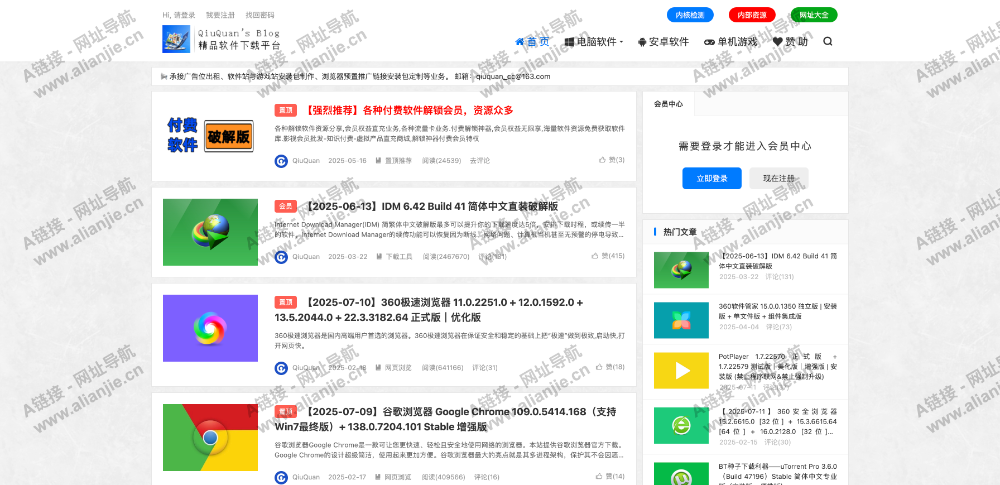Click the 立即登录 button

click(x=712, y=178)
